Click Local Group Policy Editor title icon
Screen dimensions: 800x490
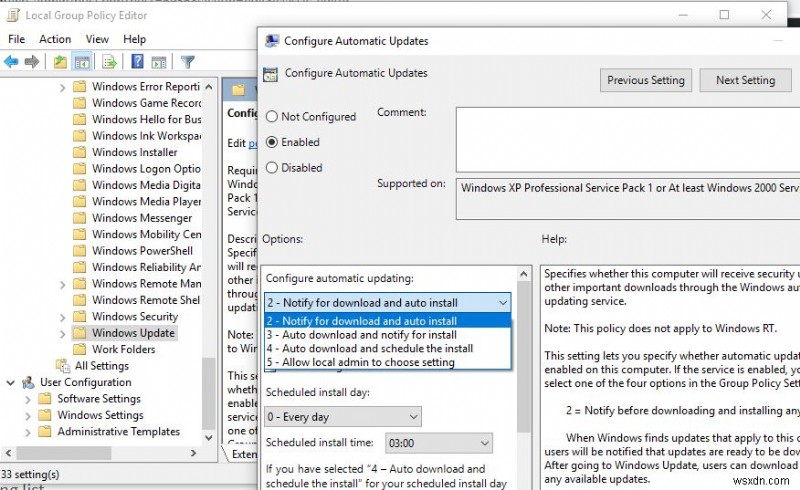tap(13, 15)
